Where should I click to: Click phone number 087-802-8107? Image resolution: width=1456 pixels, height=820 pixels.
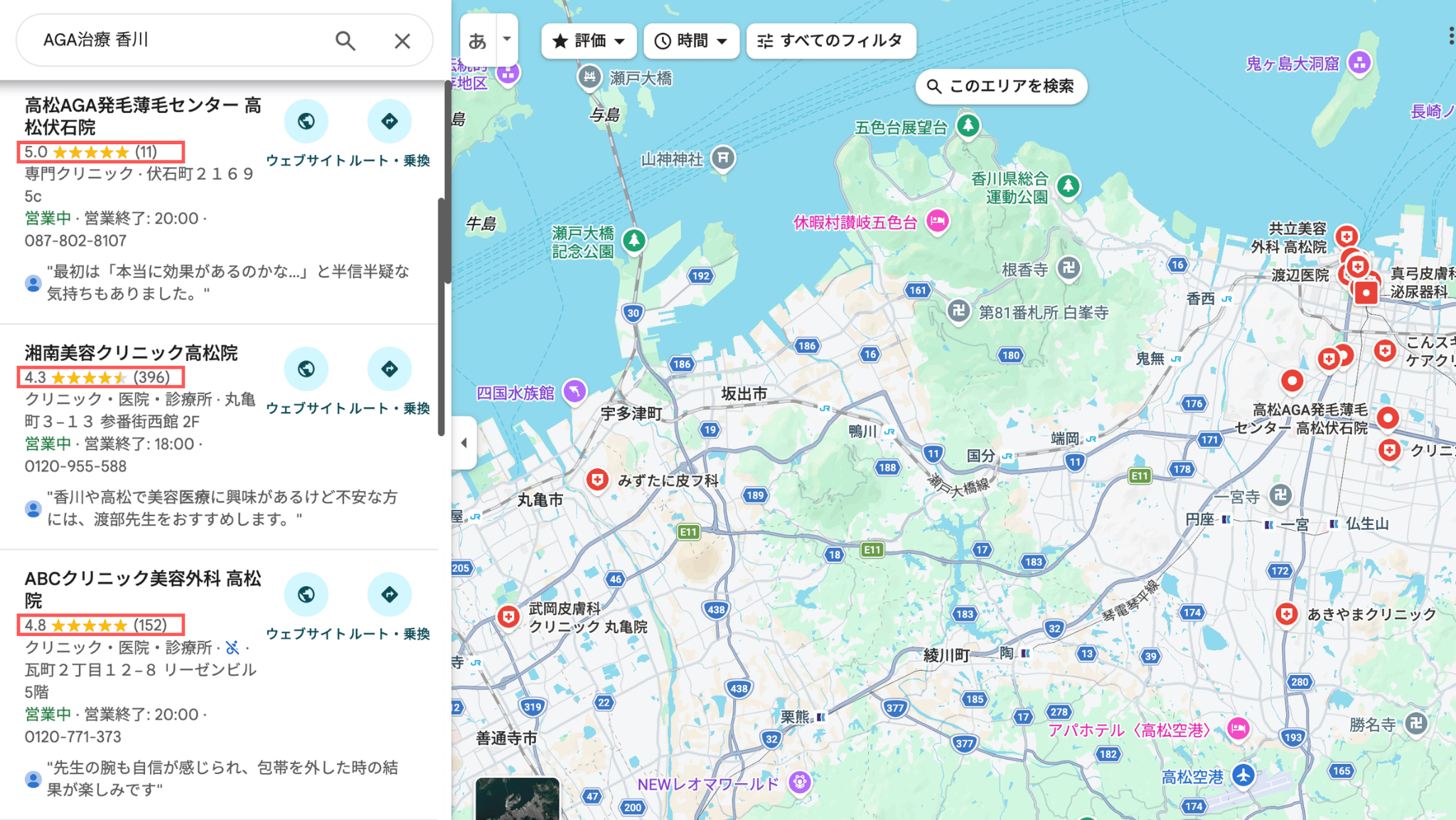(x=75, y=241)
